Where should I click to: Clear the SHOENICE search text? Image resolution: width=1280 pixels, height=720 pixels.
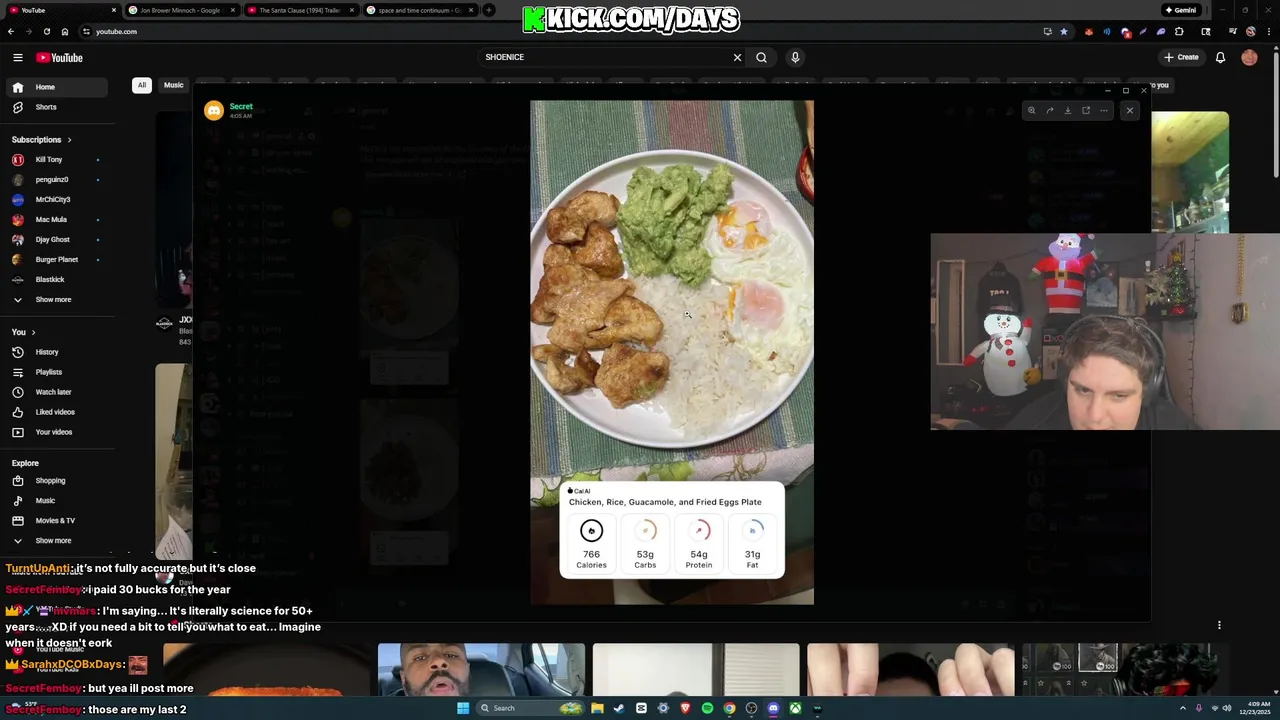[x=738, y=57]
